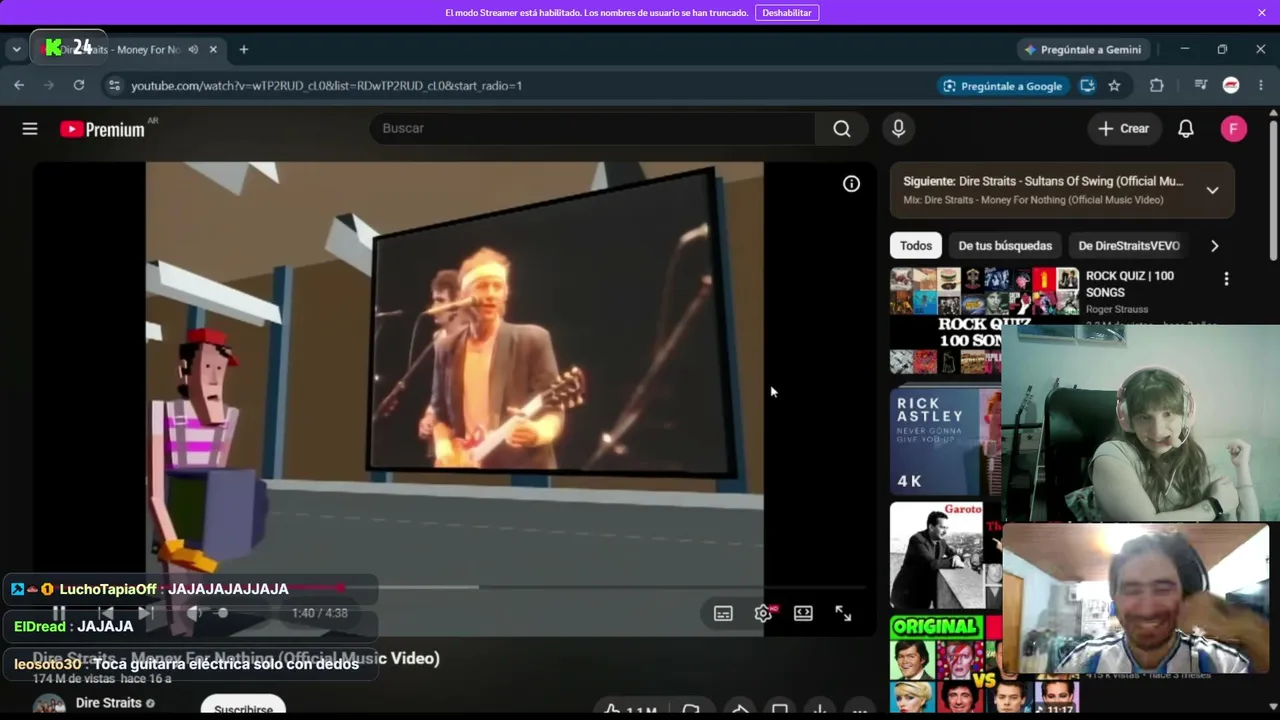Subscribe with the Suscribirse button
This screenshot has width=1280, height=720.
pos(243,708)
